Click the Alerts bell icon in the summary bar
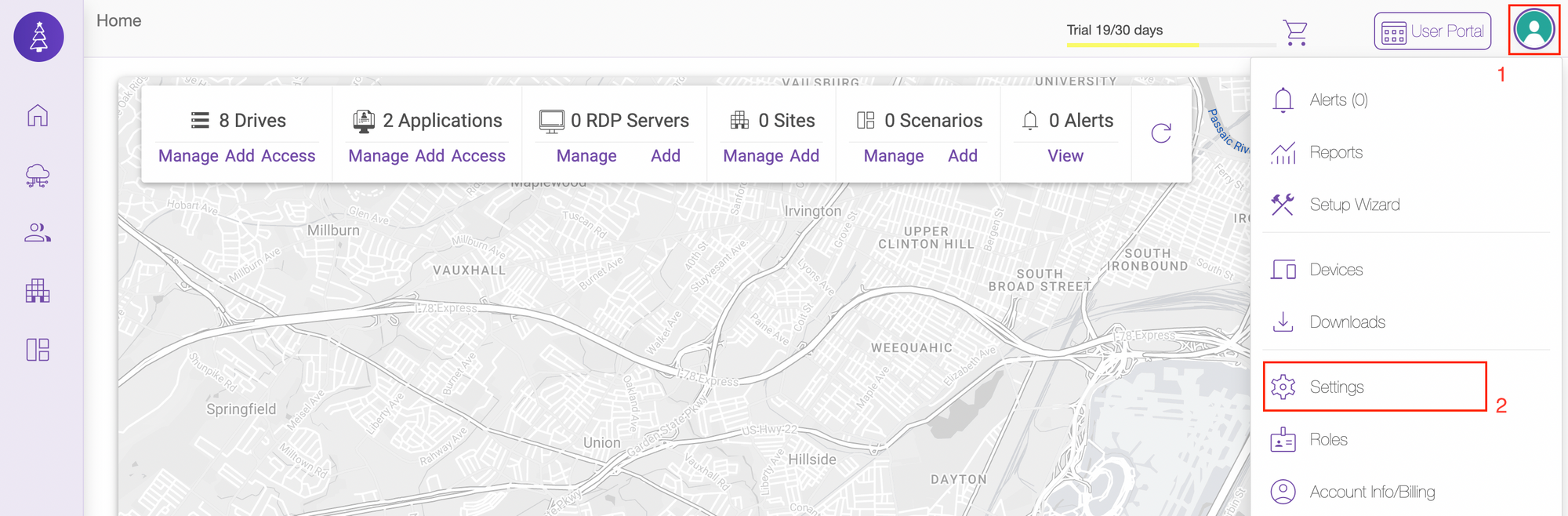This screenshot has width=1568, height=516. 1030,120
